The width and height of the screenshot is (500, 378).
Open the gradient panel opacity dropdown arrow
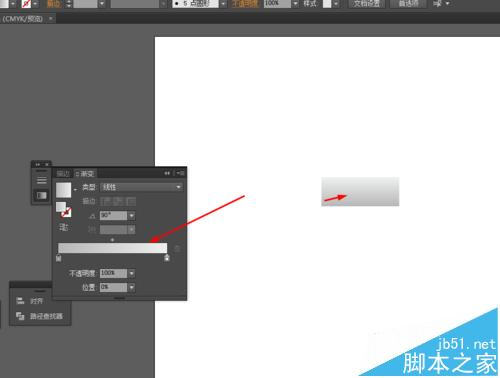(x=132, y=273)
